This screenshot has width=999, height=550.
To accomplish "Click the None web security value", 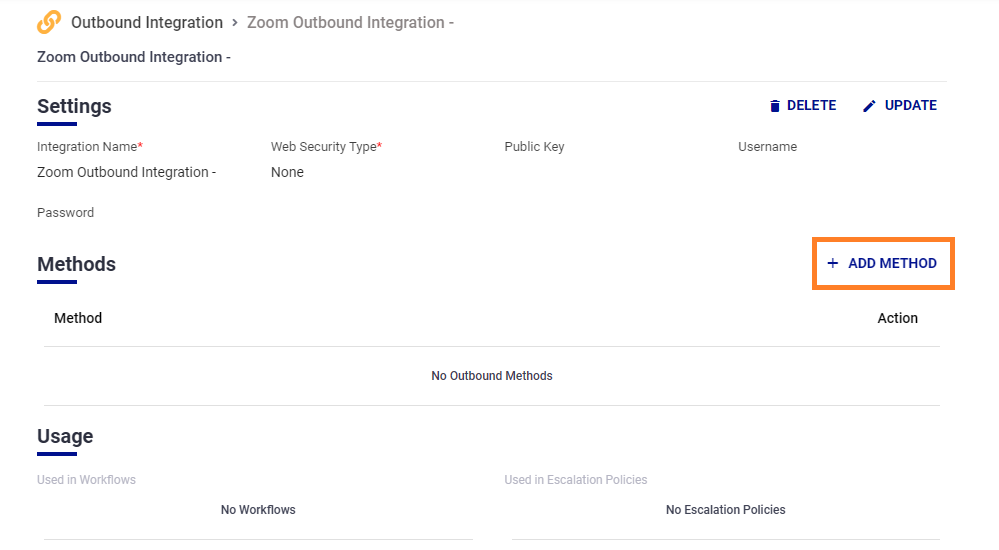I will point(287,172).
